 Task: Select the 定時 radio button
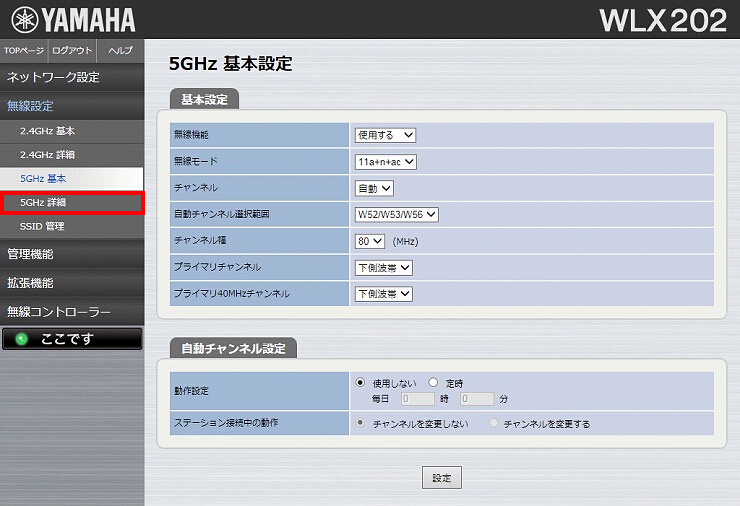[433, 382]
